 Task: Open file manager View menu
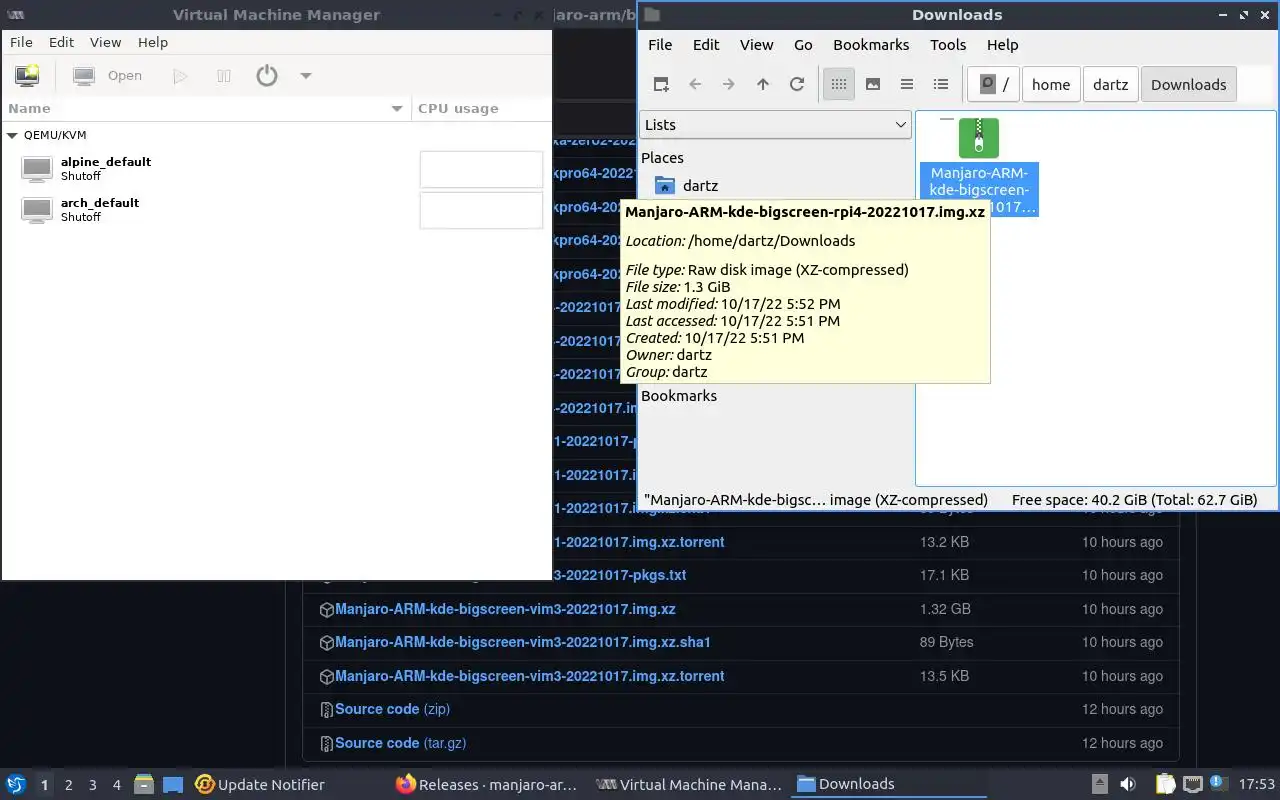click(x=757, y=44)
